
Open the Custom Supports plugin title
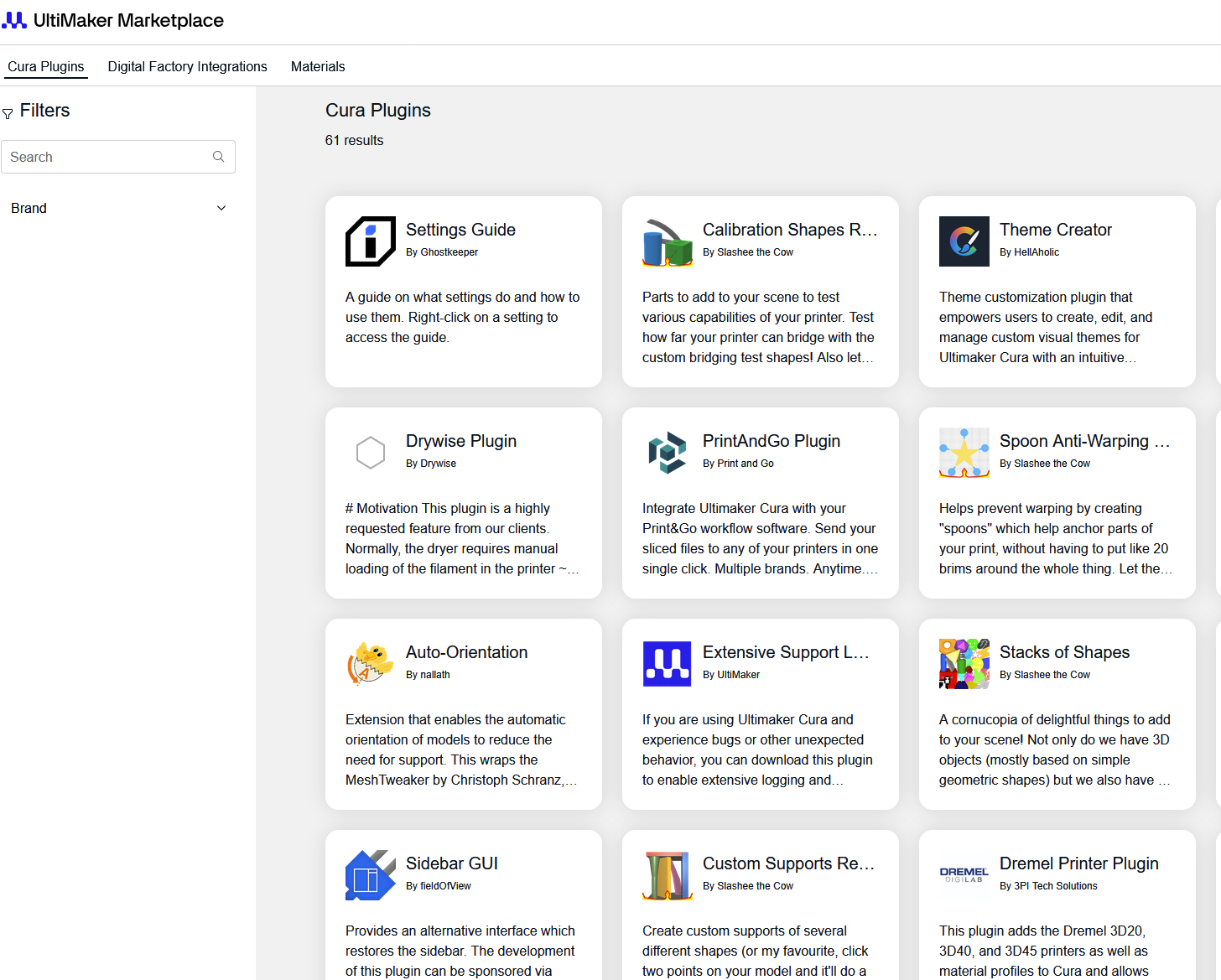(x=789, y=863)
